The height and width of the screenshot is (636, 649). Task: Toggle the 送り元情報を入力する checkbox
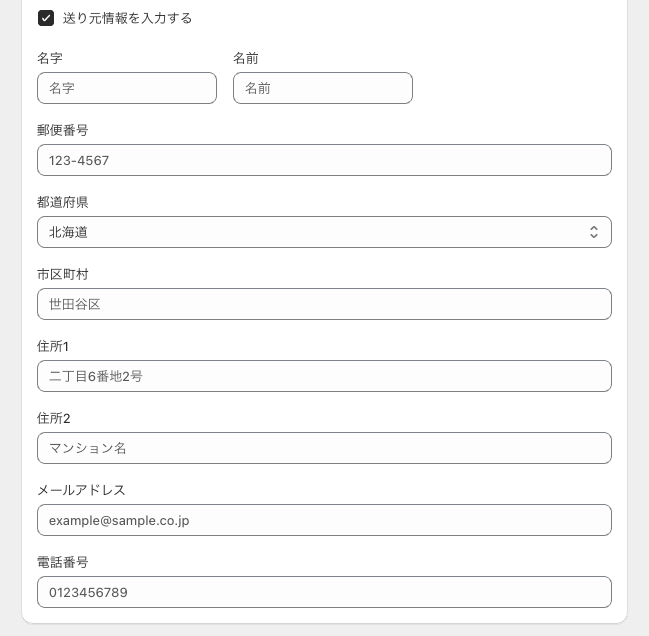coord(46,18)
